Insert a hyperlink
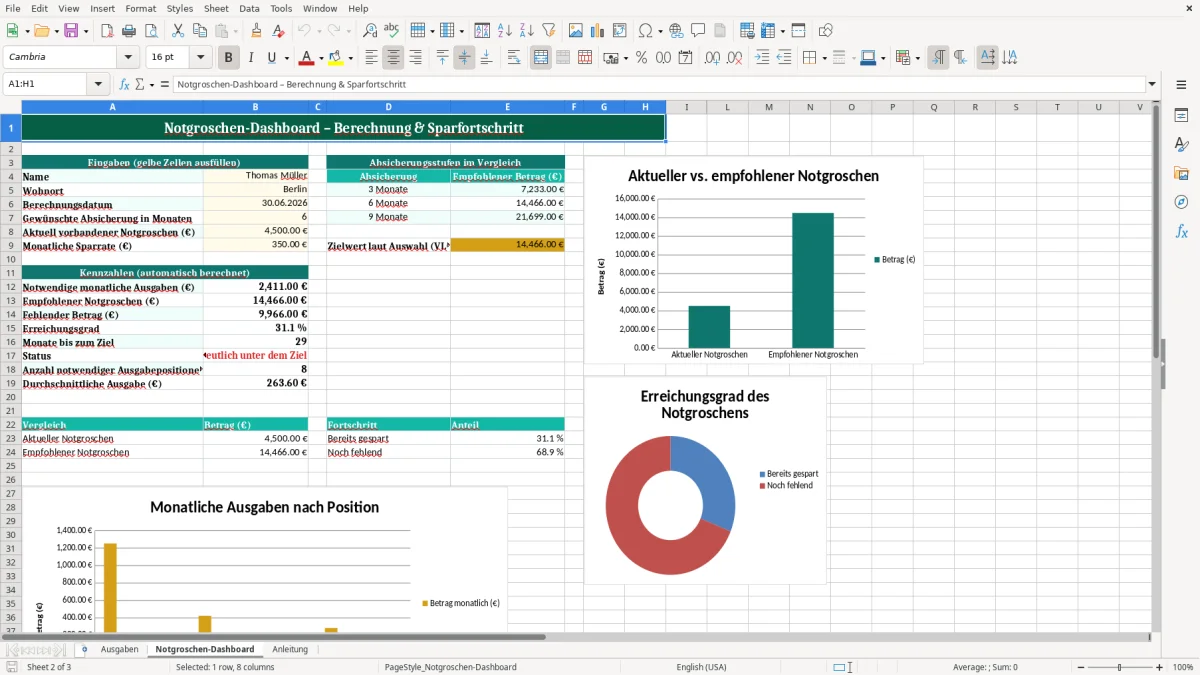Screen dimensions: 1200x675 click(x=676, y=31)
